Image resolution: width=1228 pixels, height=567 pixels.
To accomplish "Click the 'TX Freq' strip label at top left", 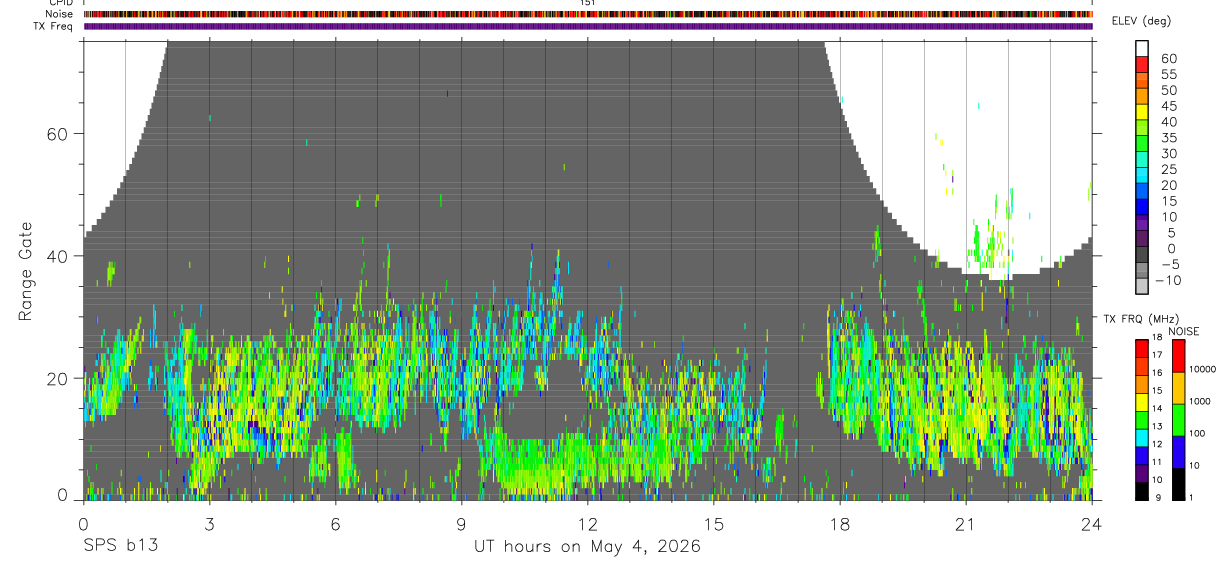I will pyautogui.click(x=54, y=26).
